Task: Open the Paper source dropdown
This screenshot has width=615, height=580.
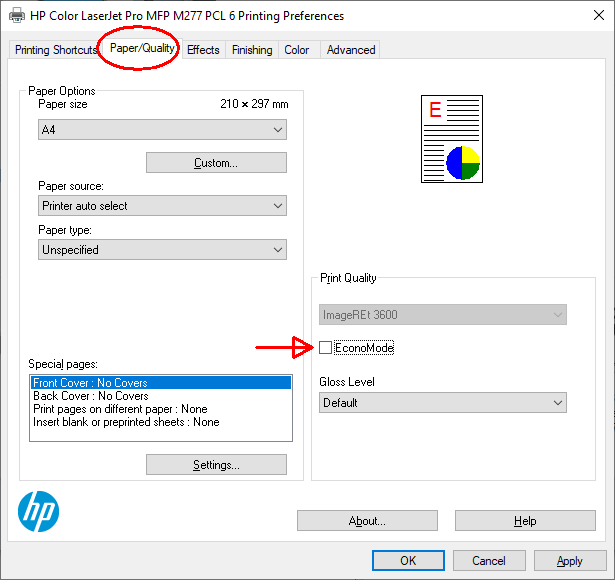Action: (x=162, y=206)
